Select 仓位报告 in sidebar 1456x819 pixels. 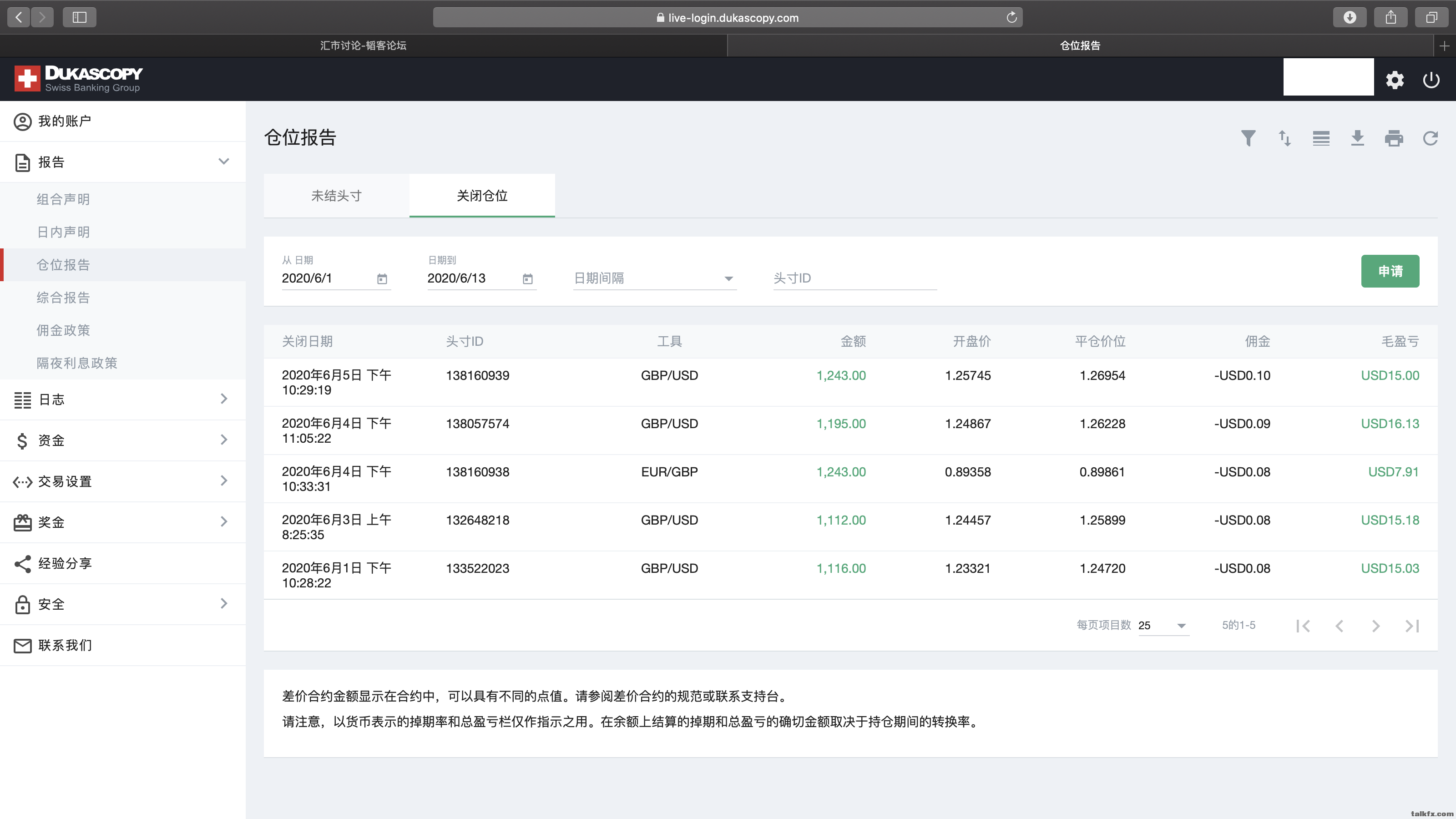tap(123, 264)
